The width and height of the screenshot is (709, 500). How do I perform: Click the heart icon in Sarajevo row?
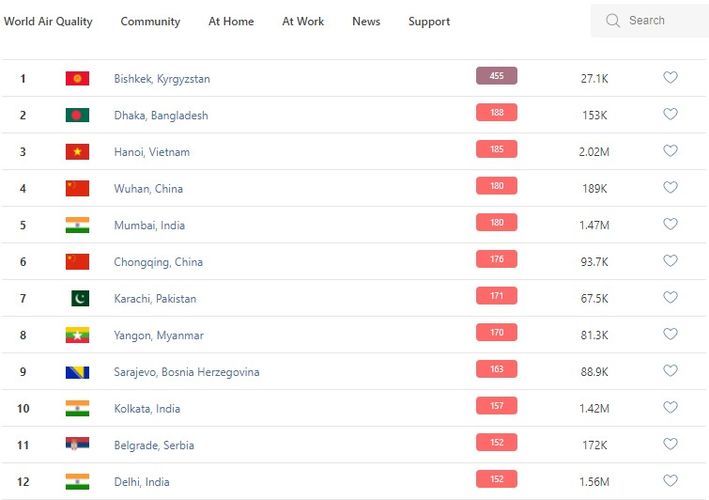click(x=670, y=371)
